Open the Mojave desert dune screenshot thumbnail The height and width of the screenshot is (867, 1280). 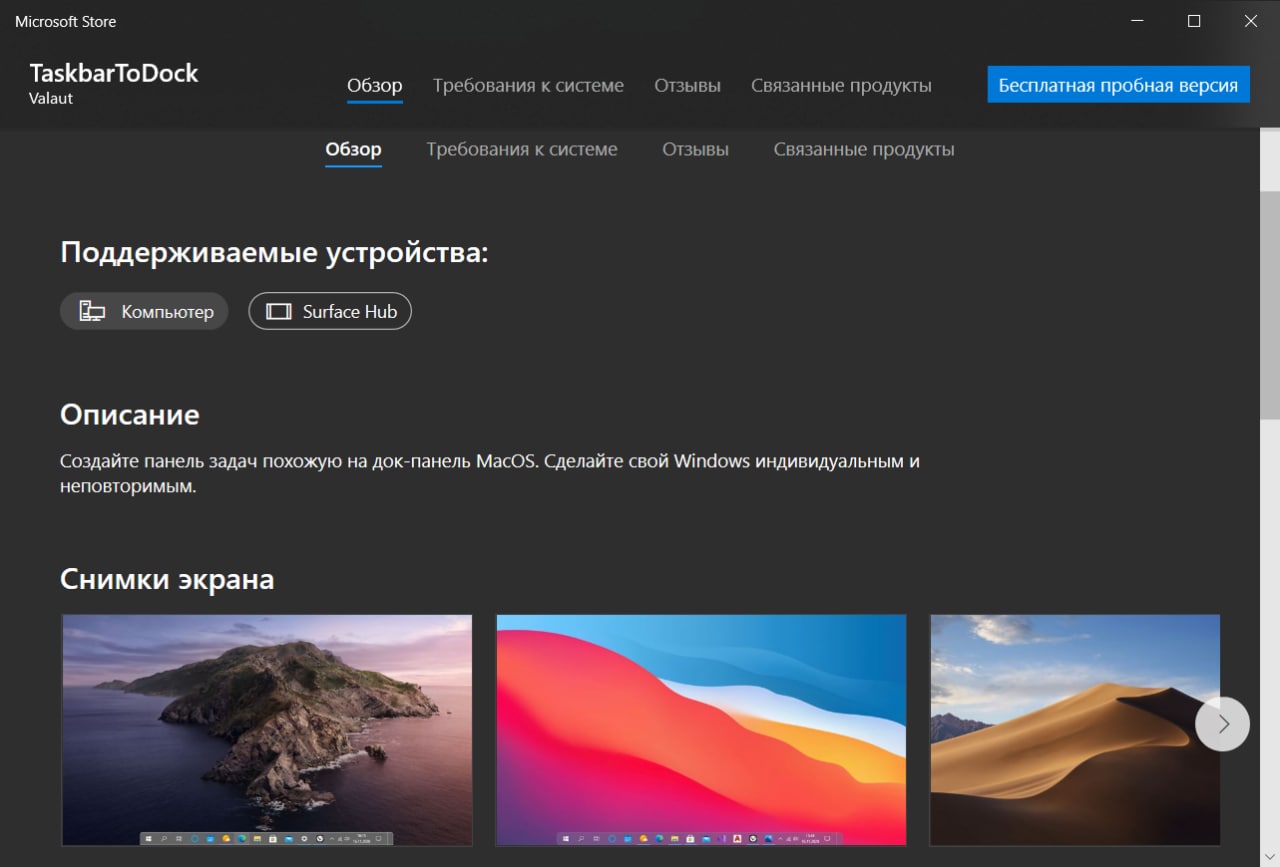(x=1075, y=730)
